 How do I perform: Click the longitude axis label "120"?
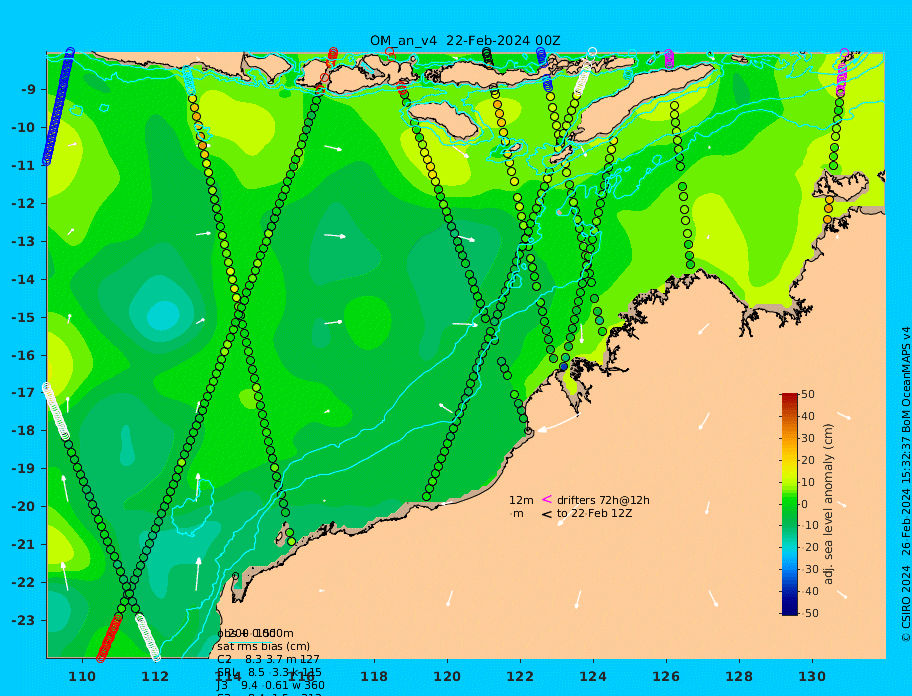(447, 677)
